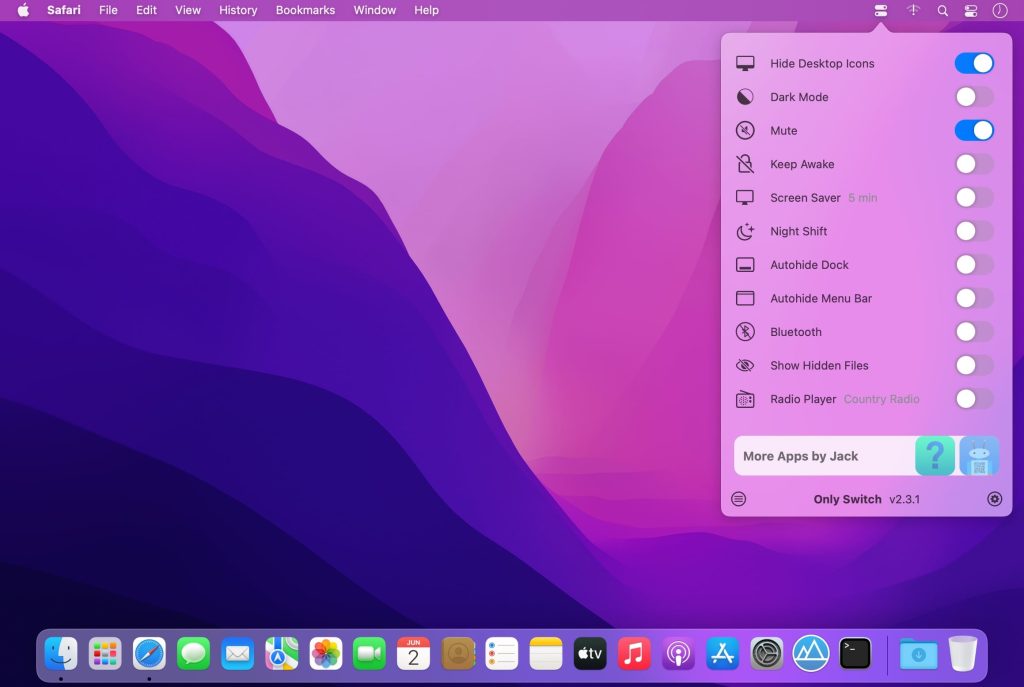Disable the Hide Desktop Icons toggle

point(973,63)
